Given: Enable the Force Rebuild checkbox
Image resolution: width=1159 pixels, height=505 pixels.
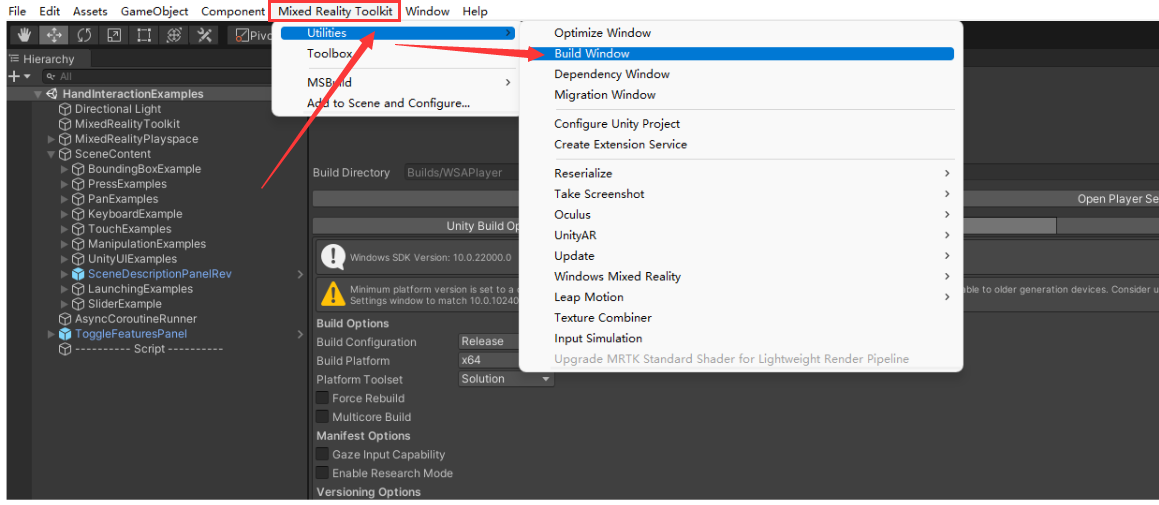Looking at the screenshot, I should tap(322, 398).
